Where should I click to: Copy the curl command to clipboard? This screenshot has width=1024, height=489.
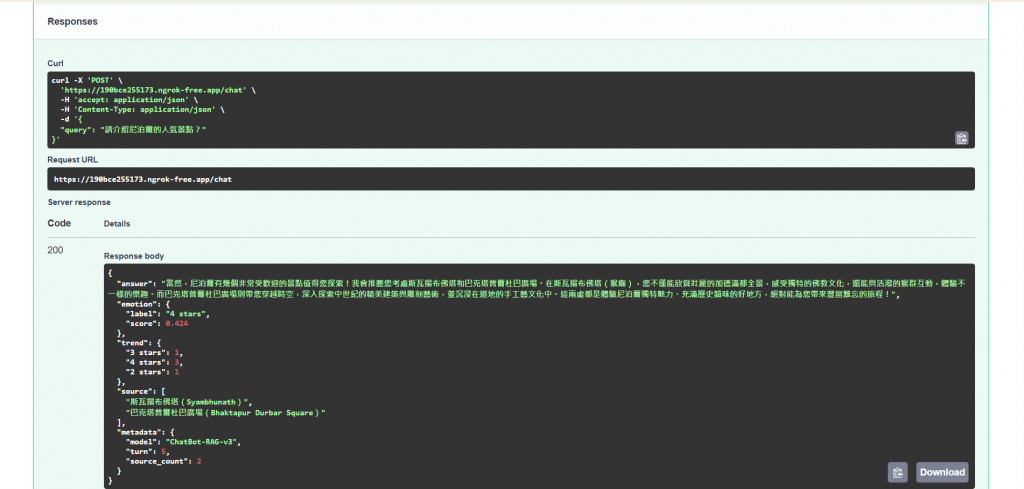[961, 138]
